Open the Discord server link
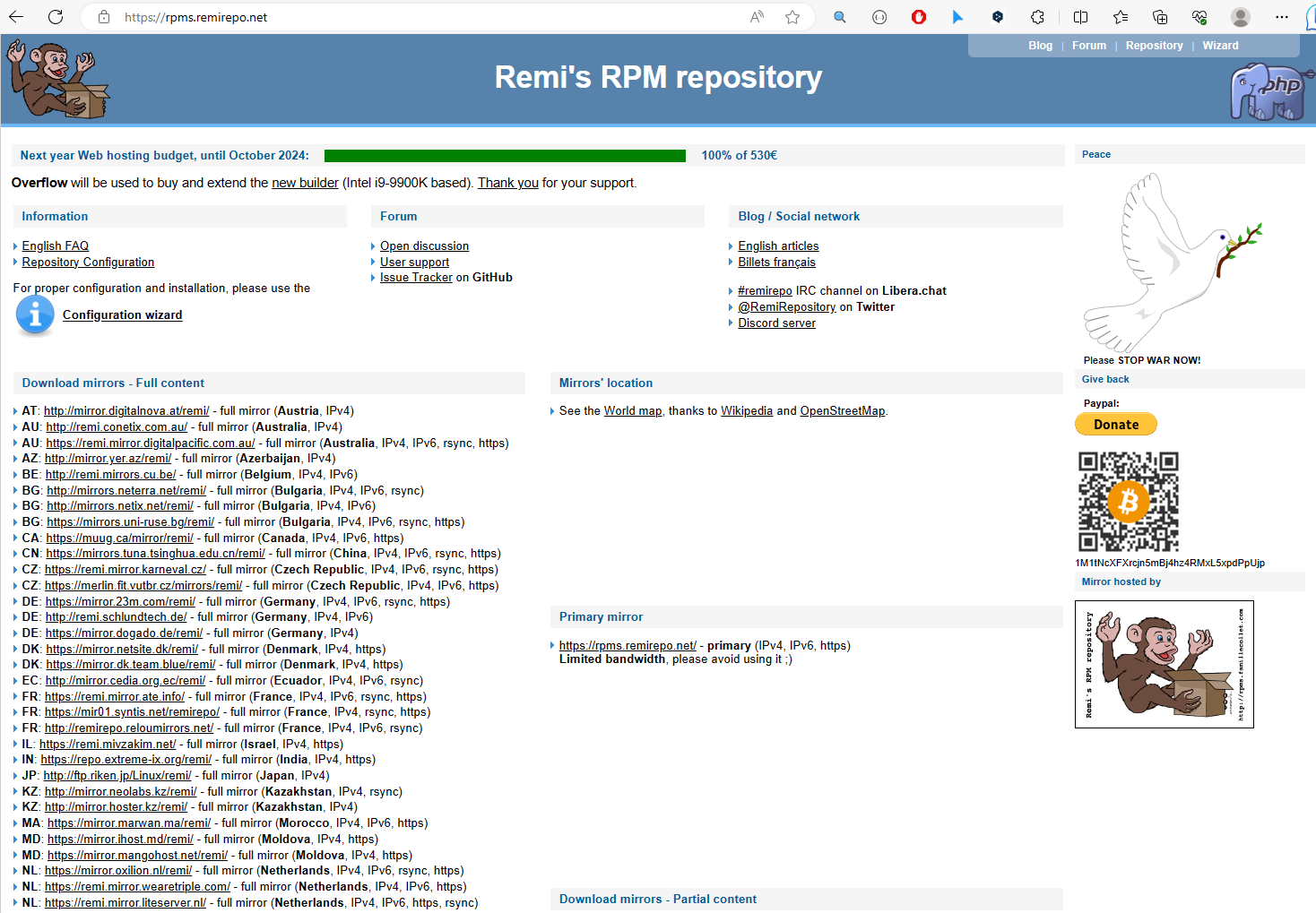 click(x=776, y=323)
